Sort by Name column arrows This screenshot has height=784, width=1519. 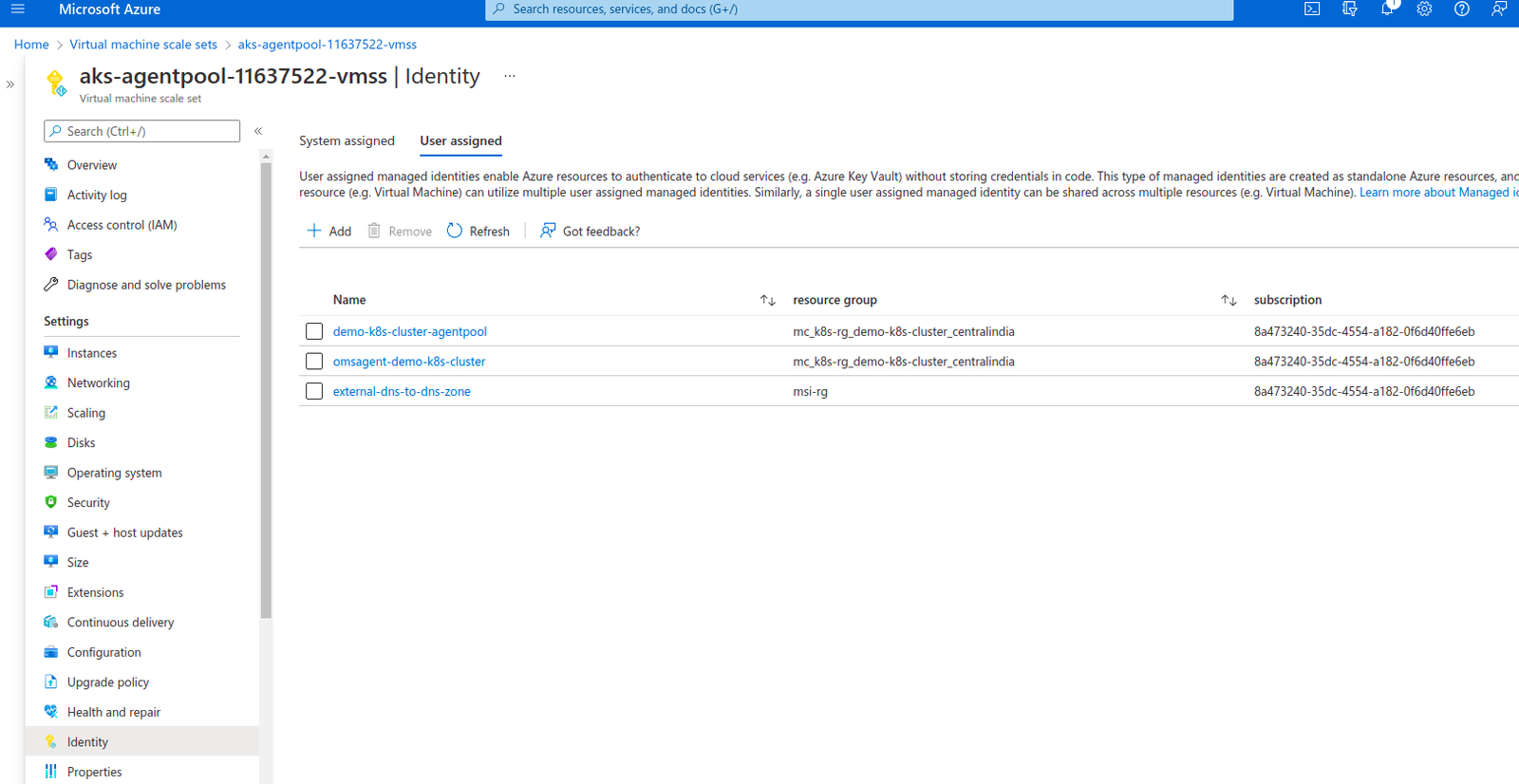point(767,300)
